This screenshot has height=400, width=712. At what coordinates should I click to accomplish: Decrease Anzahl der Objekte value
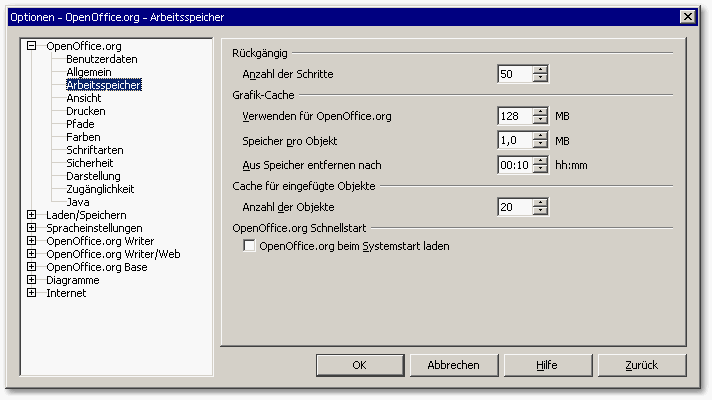tap(541, 211)
